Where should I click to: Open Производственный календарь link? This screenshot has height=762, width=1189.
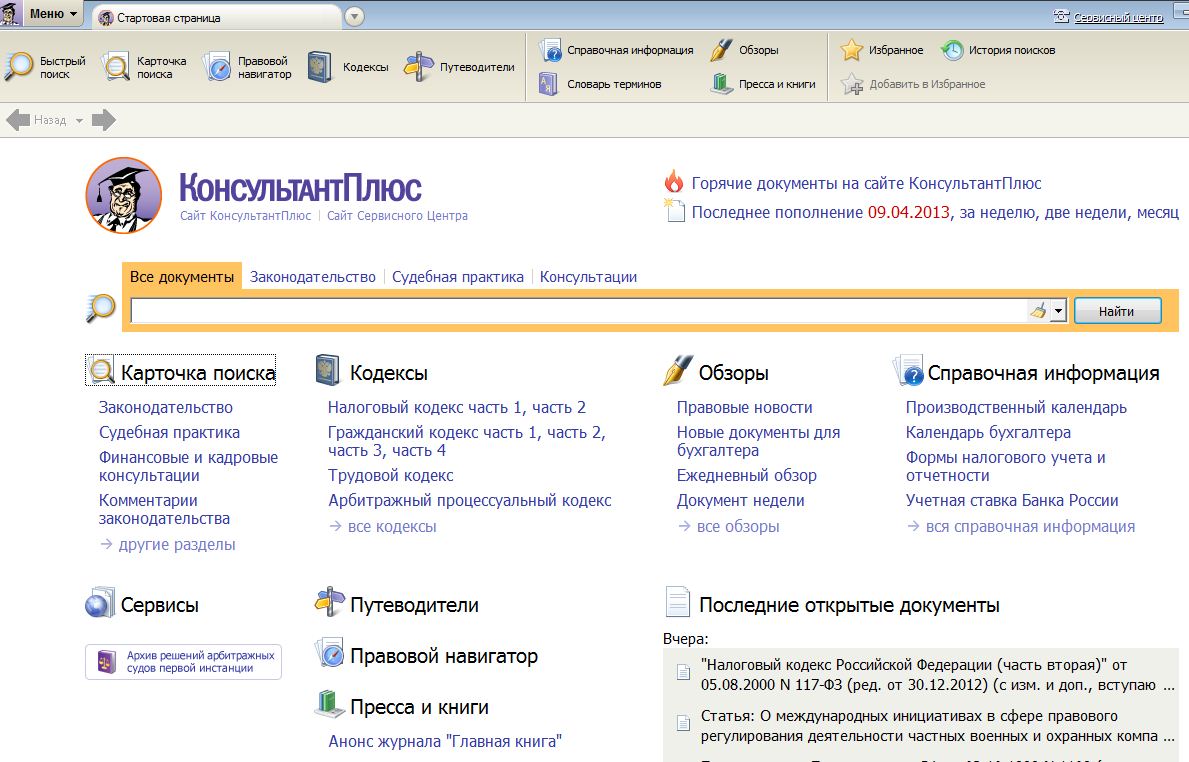coord(1016,407)
